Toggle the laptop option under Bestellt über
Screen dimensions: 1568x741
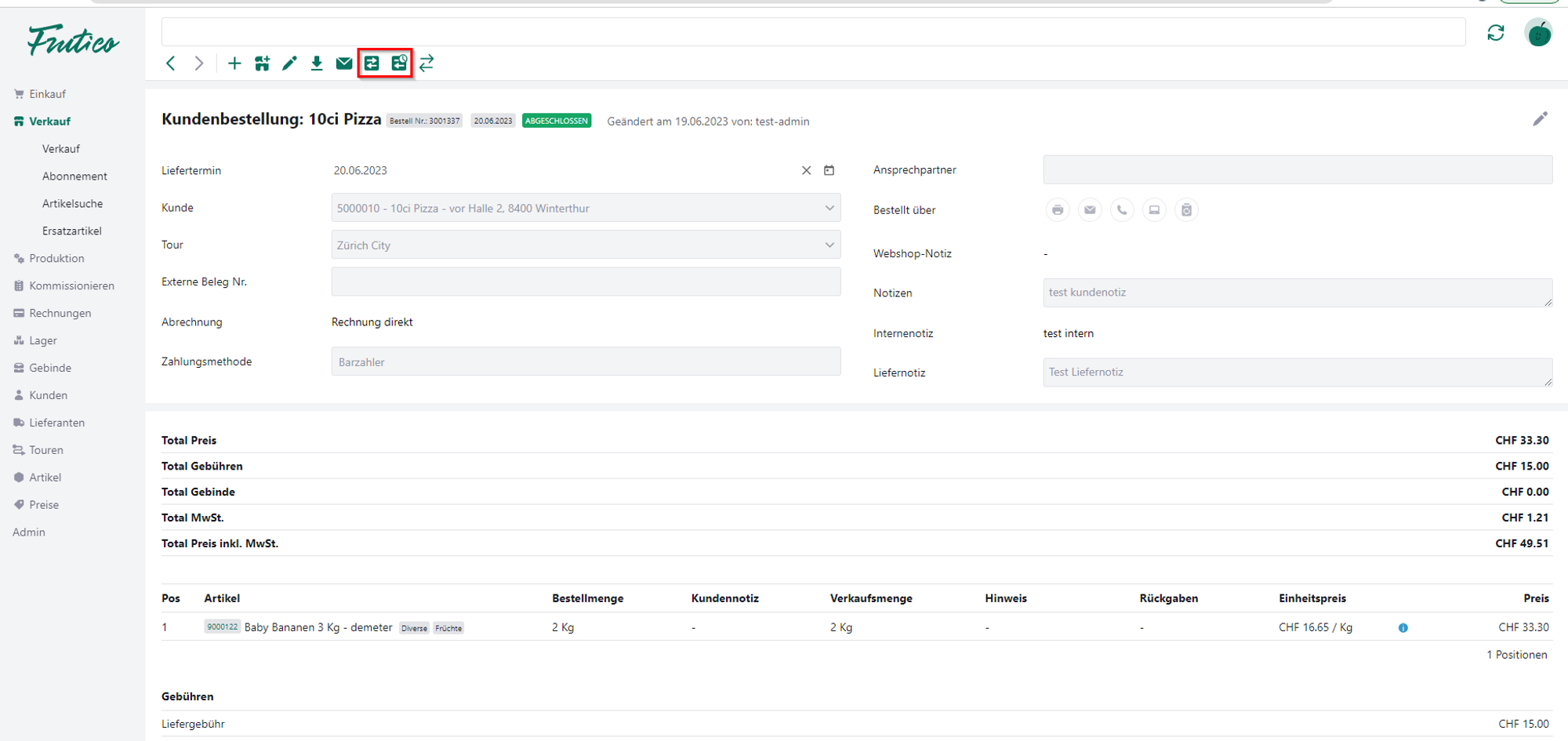pyautogui.click(x=1154, y=210)
